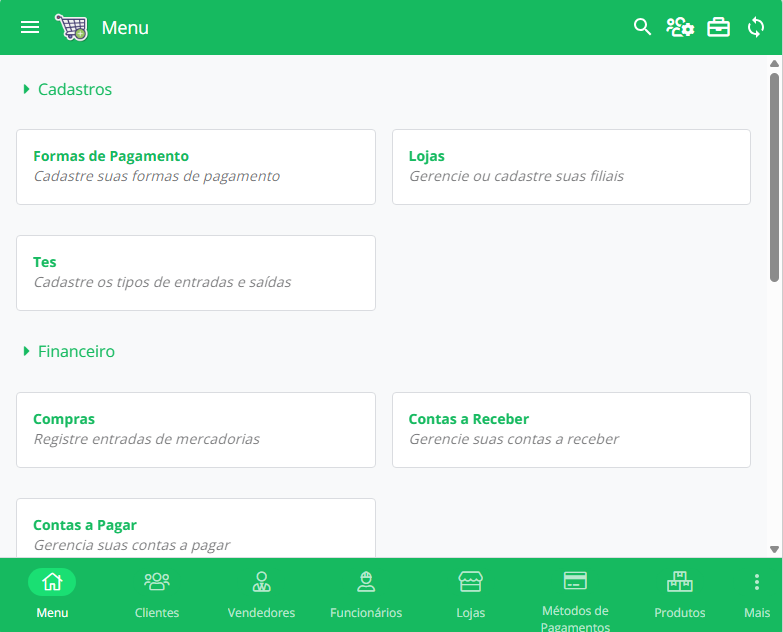The image size is (783, 632).
Task: Click the Financeiro section heading text
Action: click(x=76, y=351)
